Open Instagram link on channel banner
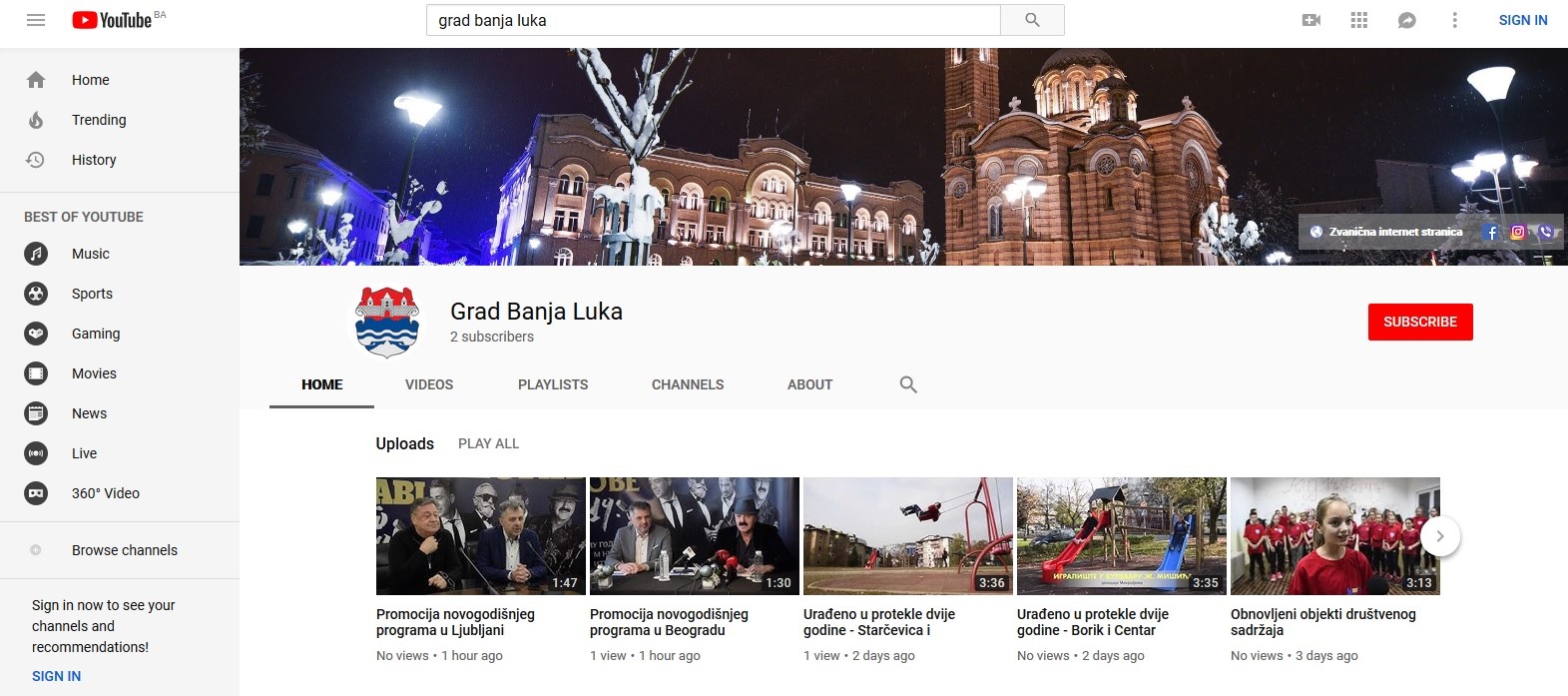The height and width of the screenshot is (696, 1568). [1517, 232]
